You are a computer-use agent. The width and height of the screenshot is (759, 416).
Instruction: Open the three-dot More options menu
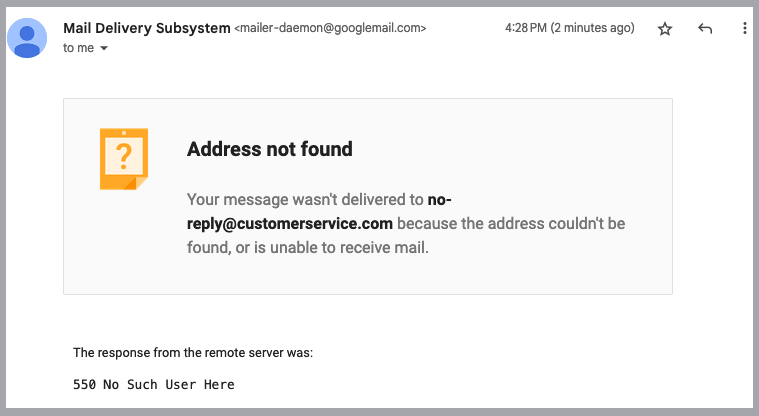[744, 29]
